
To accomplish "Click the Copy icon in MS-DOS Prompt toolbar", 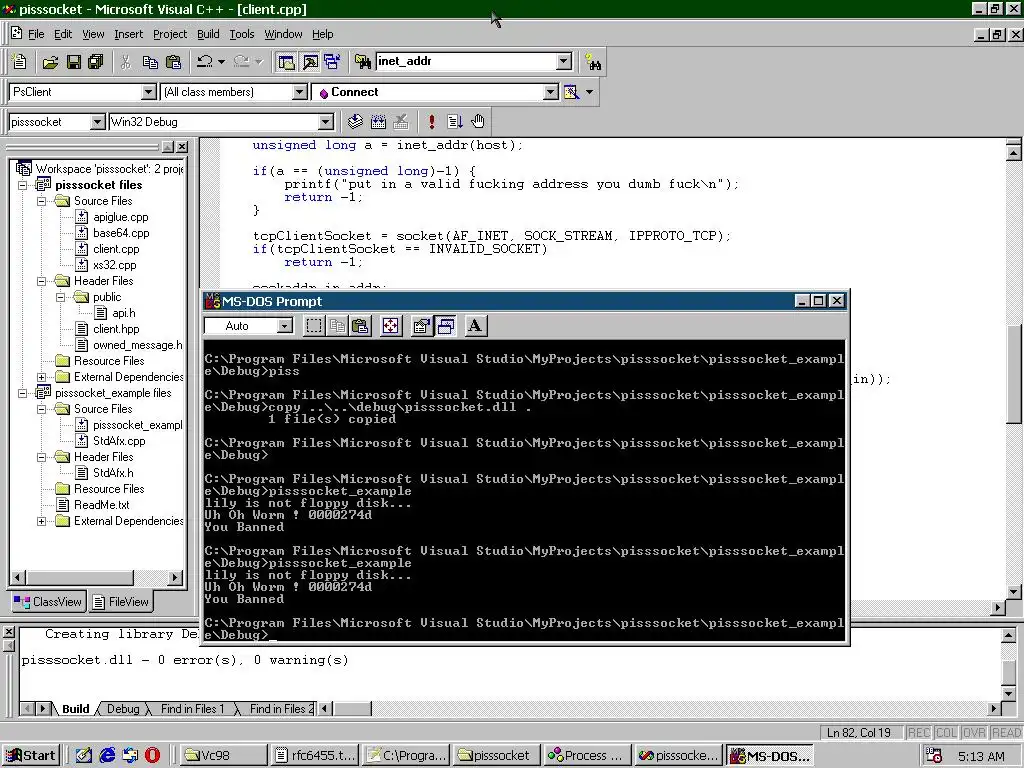I will point(337,326).
